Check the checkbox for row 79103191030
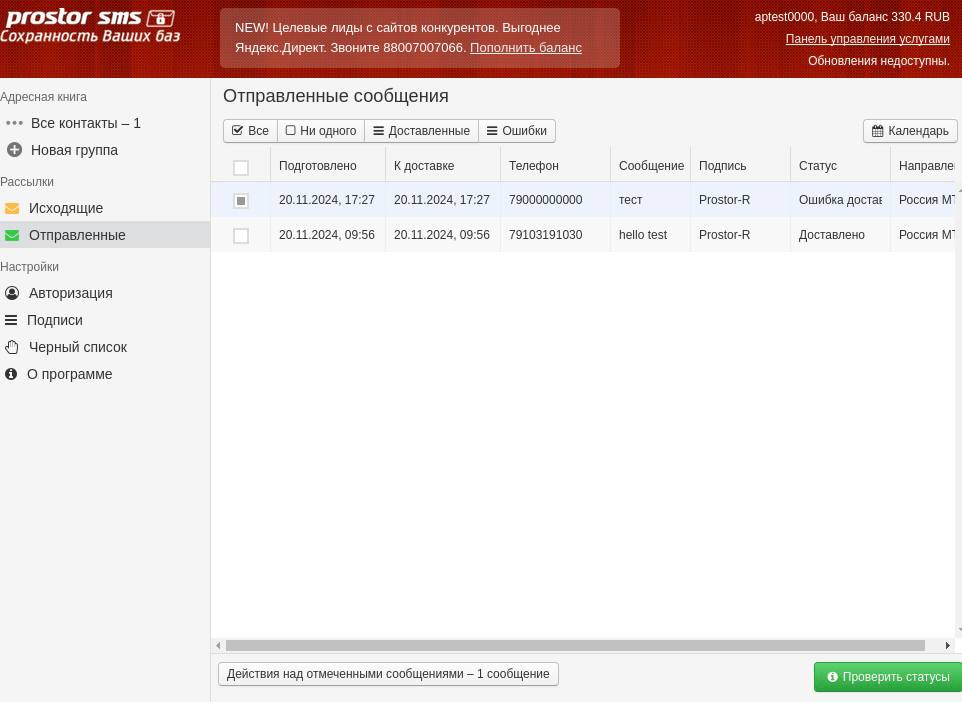Image resolution: width=962 pixels, height=702 pixels. coord(241,236)
